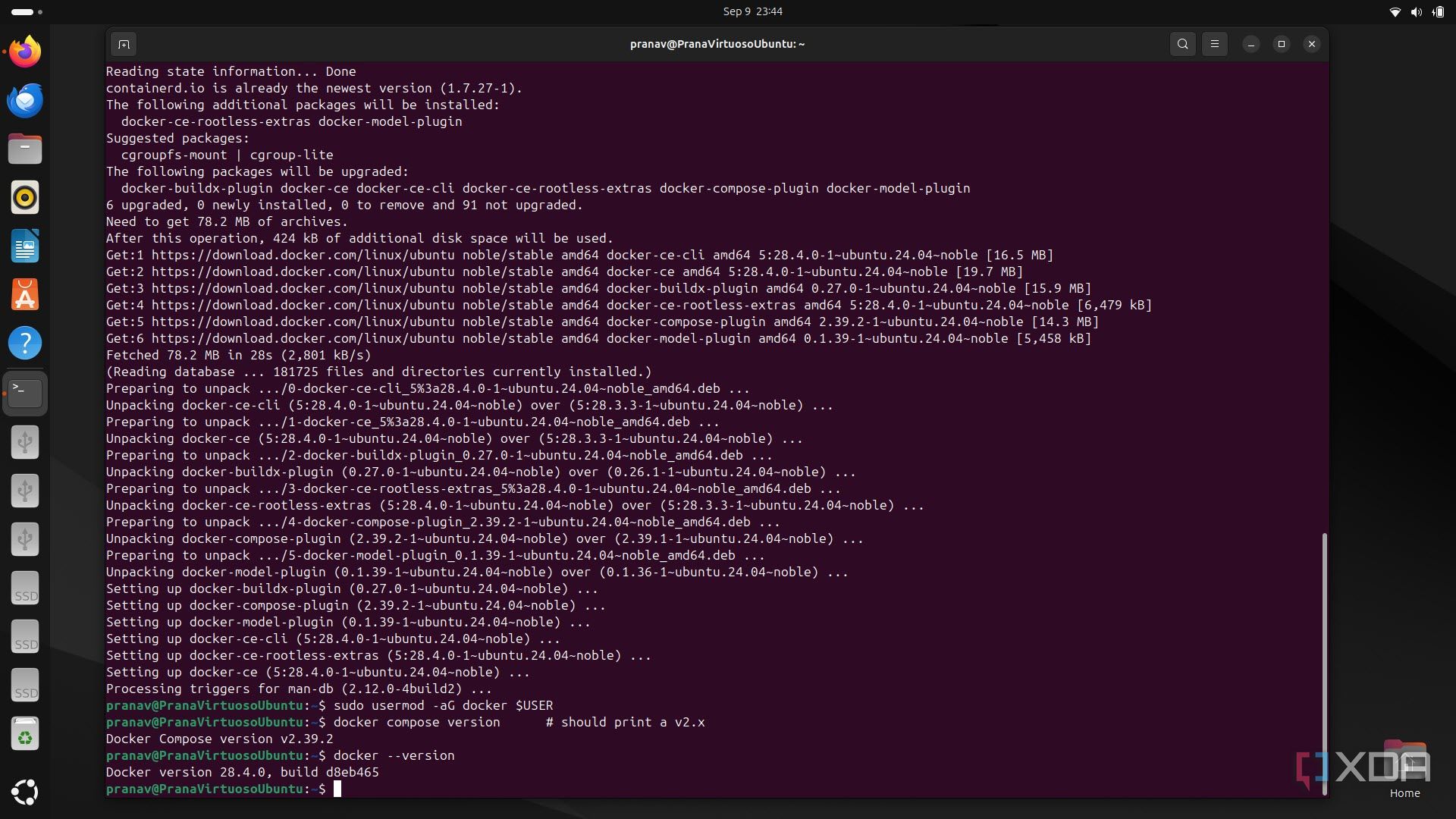1456x819 pixels.
Task: Open the first SSD volume in the dock
Action: tap(25, 588)
